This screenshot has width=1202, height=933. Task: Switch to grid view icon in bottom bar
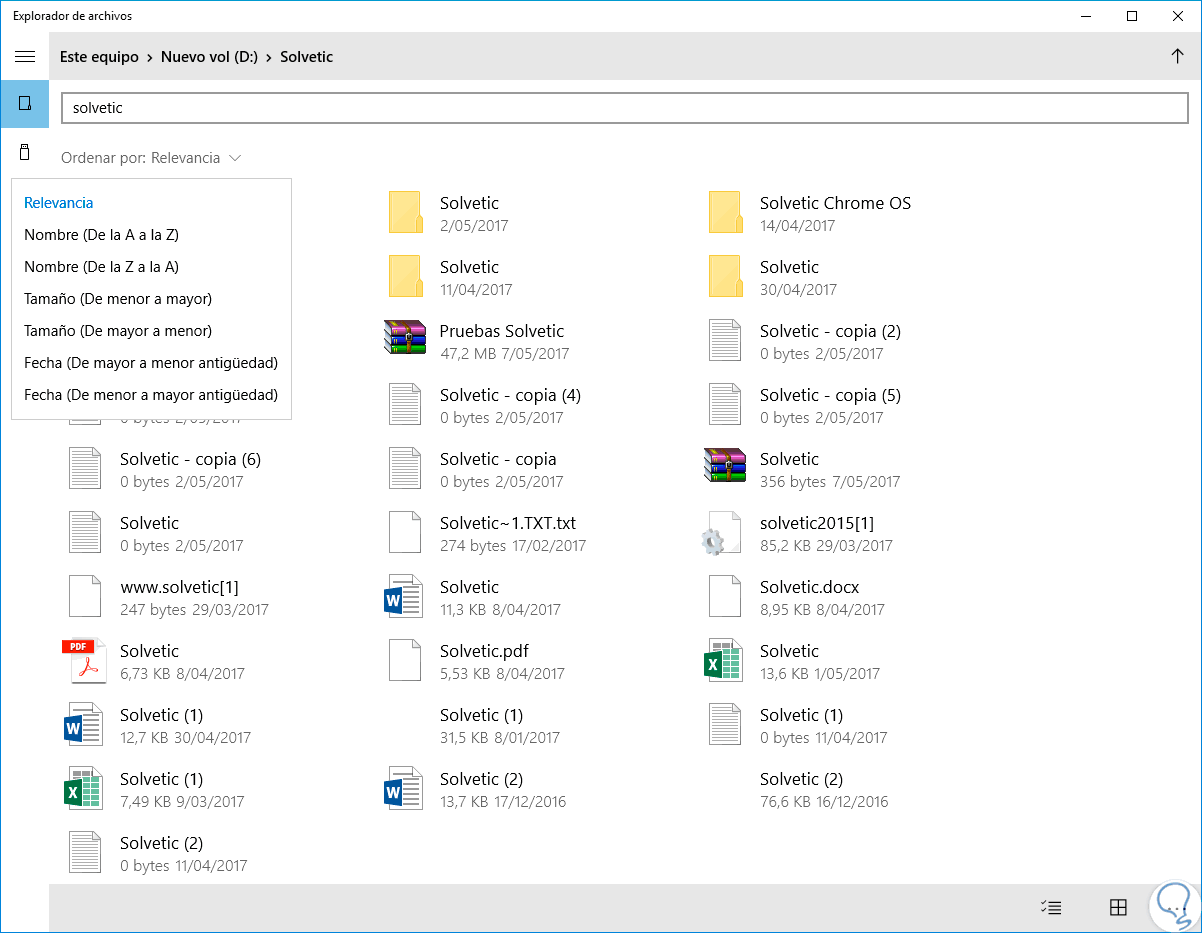tap(1119, 908)
